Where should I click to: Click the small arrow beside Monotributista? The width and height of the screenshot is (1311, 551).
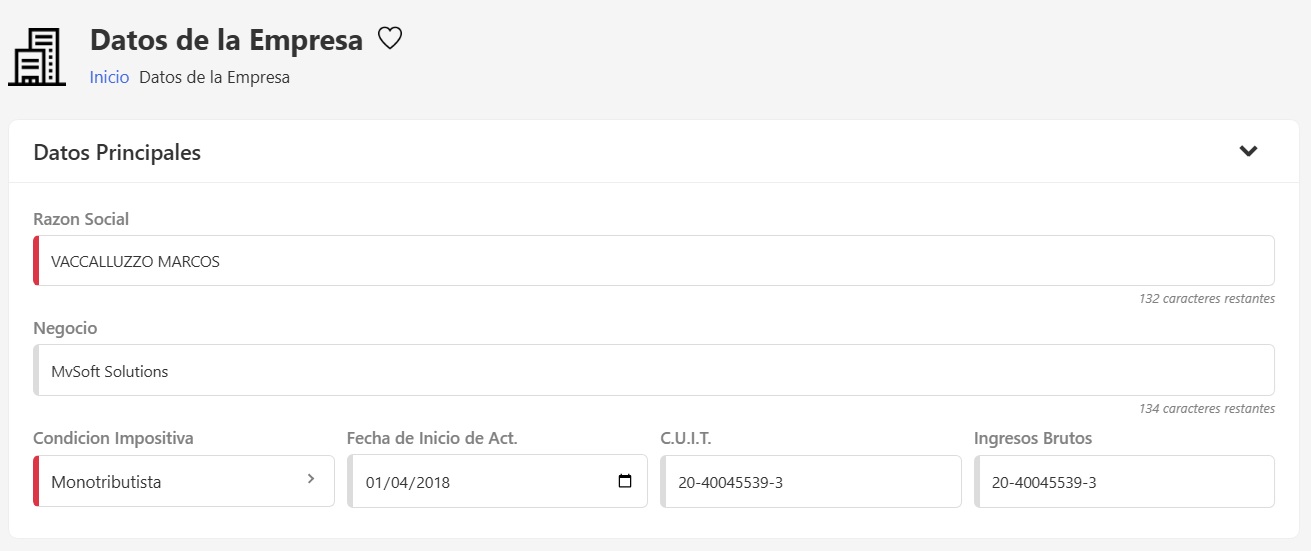tap(311, 479)
